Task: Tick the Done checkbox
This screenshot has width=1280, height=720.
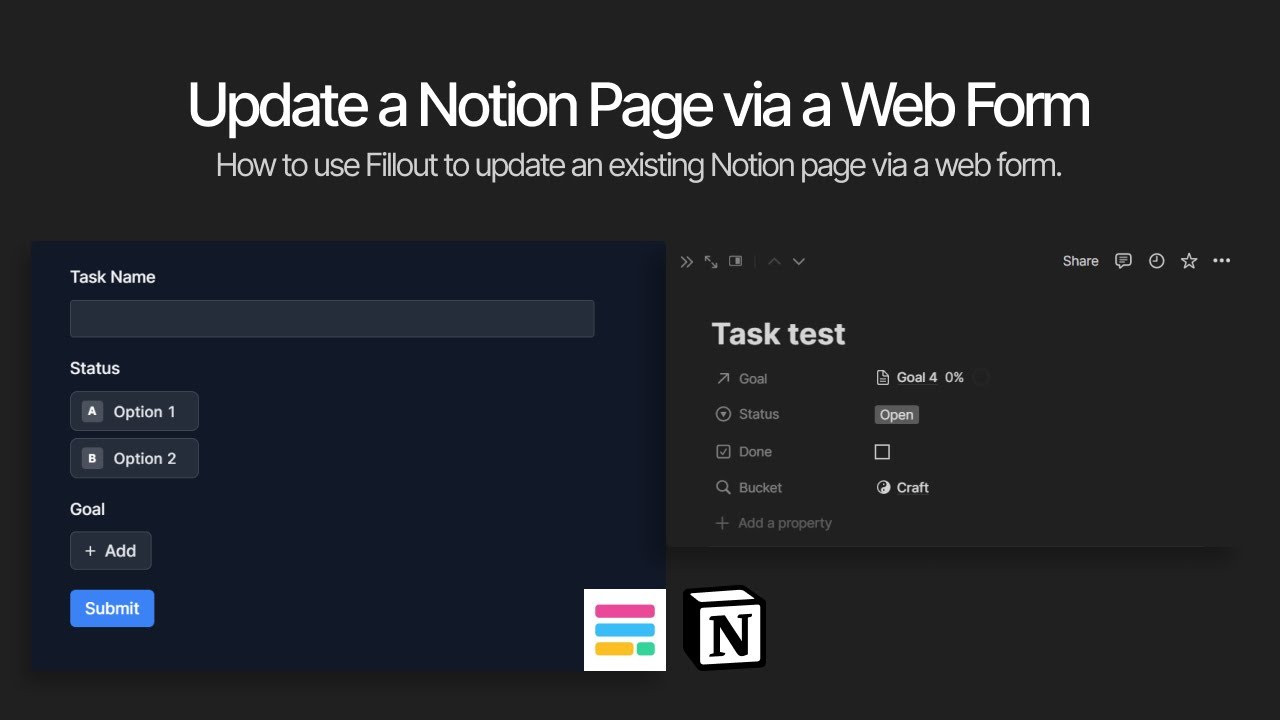Action: [x=882, y=452]
